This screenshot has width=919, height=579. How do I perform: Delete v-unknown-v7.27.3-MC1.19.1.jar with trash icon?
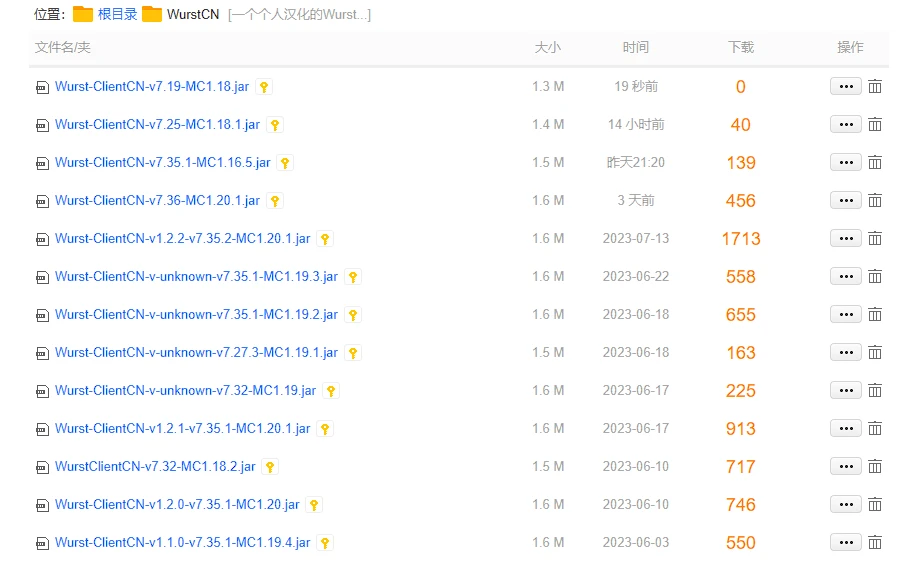point(875,353)
